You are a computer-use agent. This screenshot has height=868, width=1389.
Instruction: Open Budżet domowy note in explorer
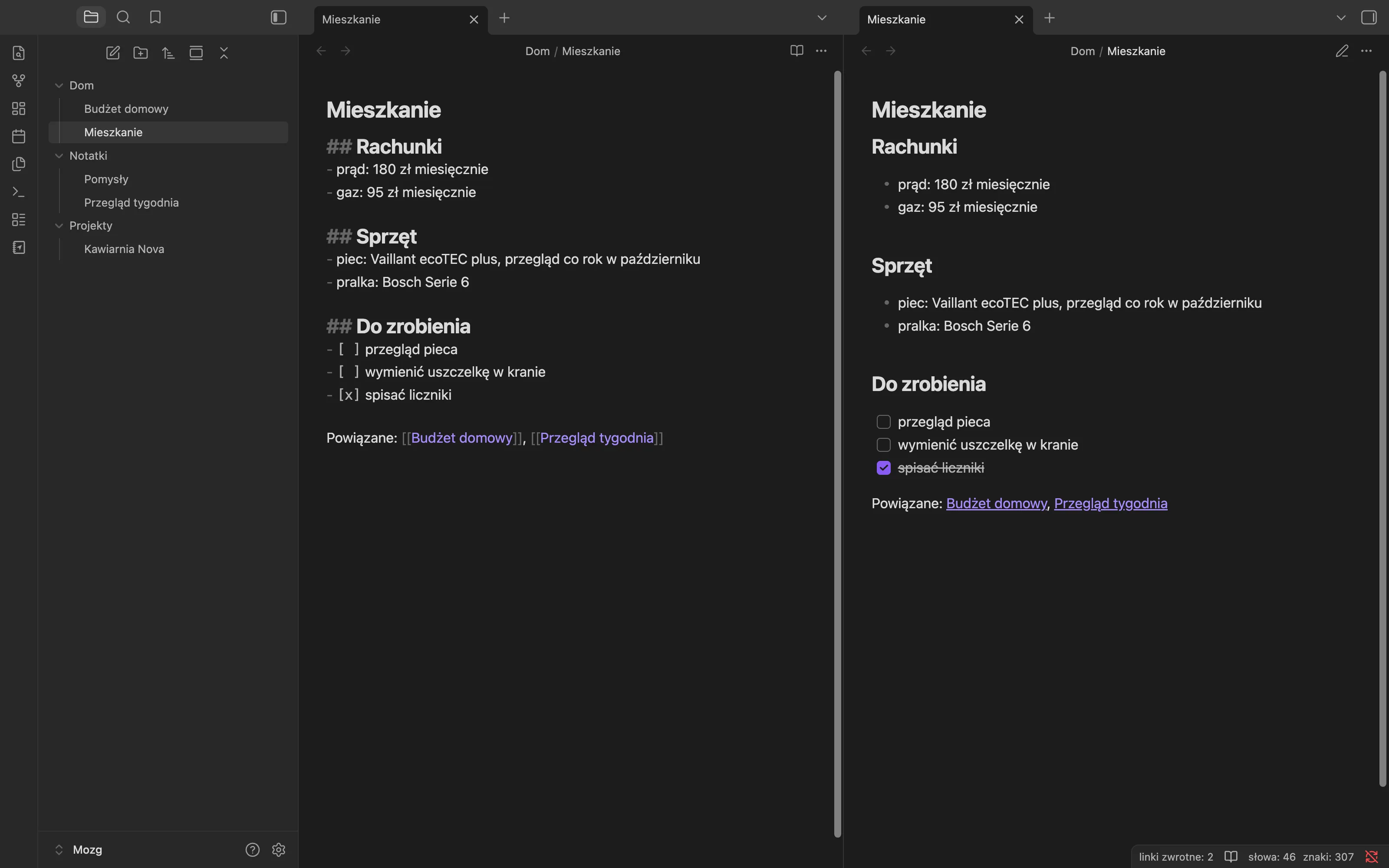coord(168,109)
